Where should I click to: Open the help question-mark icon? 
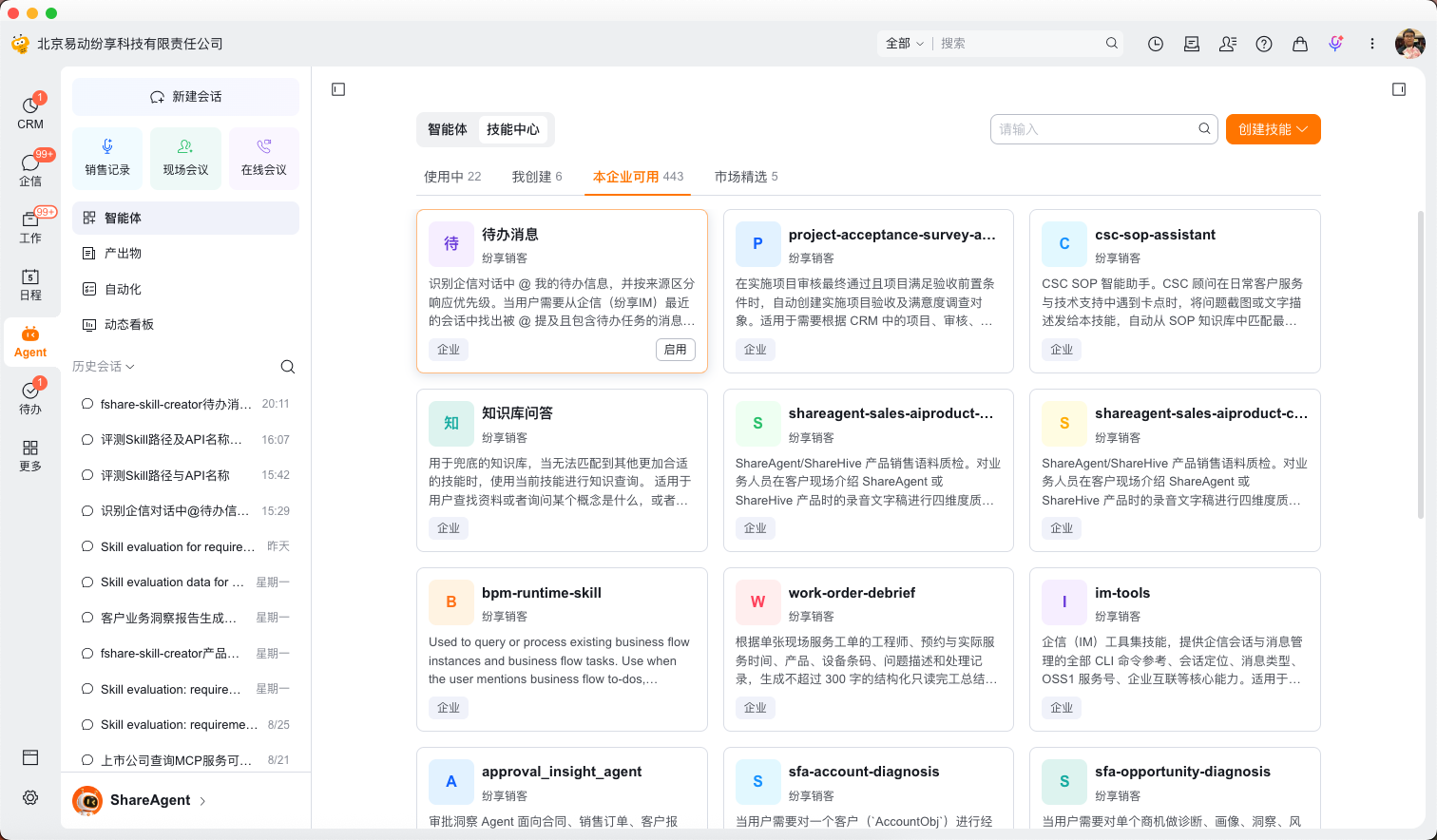tap(1264, 44)
